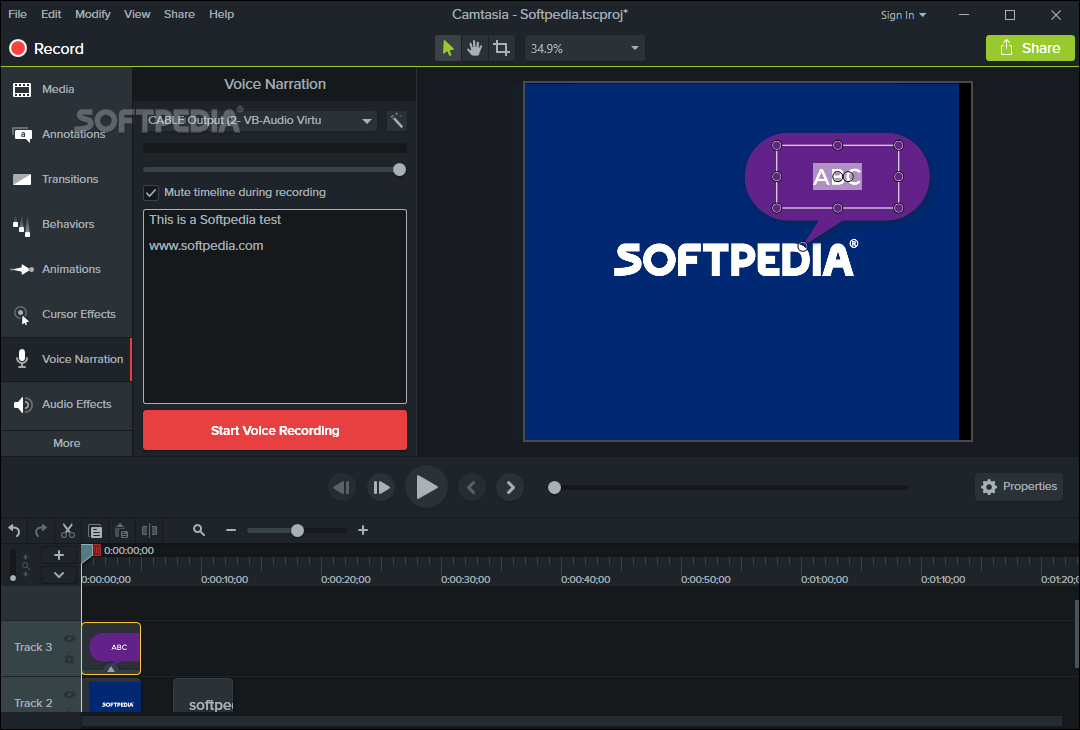Open the Behaviors tab
1080x730 pixels.
tap(66, 225)
